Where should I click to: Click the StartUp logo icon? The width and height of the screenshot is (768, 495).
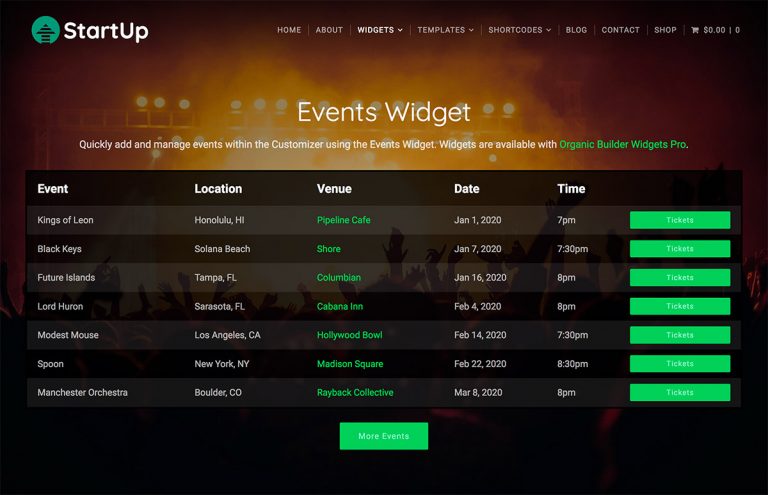pos(46,30)
